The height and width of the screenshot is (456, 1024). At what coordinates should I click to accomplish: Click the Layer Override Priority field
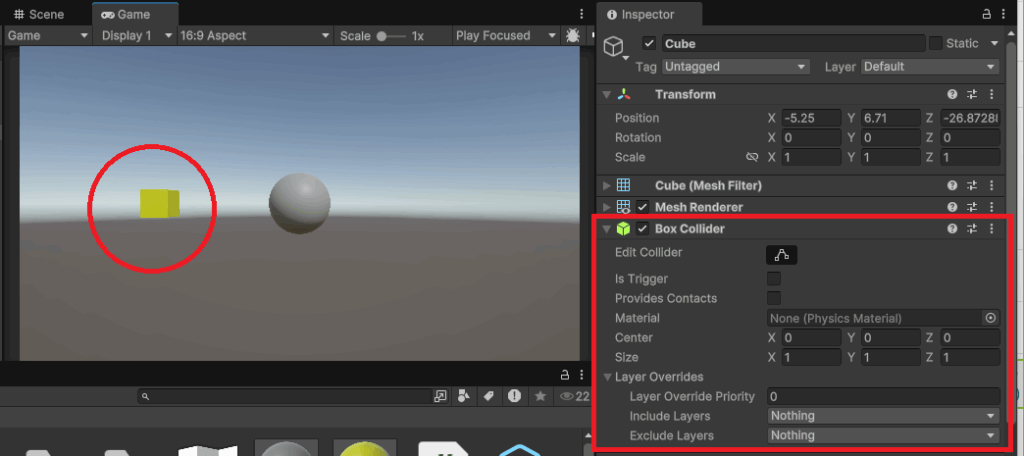pyautogui.click(x=884, y=397)
